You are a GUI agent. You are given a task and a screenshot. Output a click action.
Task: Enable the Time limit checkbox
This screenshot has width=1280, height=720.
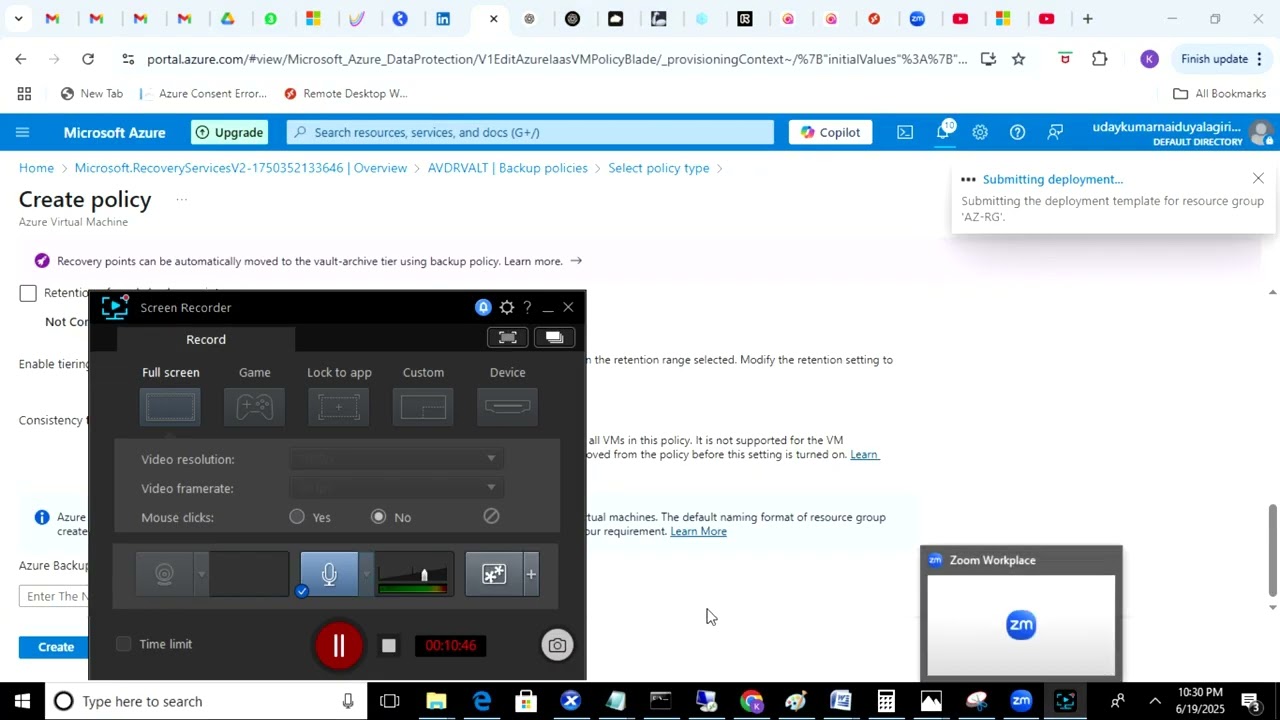tap(123, 644)
